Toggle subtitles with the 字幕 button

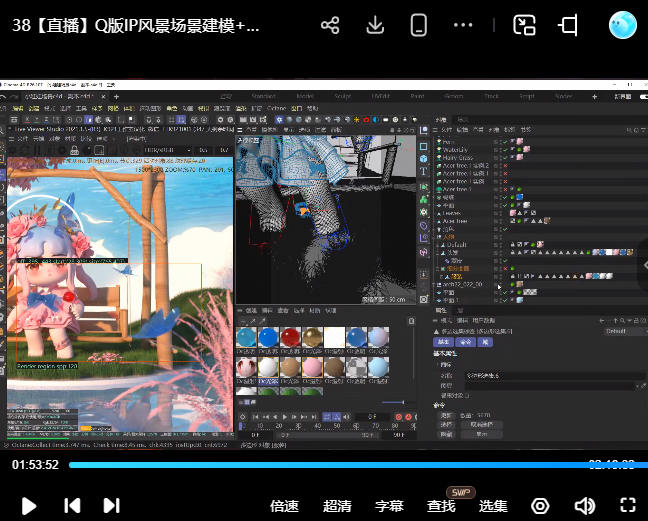click(x=389, y=506)
